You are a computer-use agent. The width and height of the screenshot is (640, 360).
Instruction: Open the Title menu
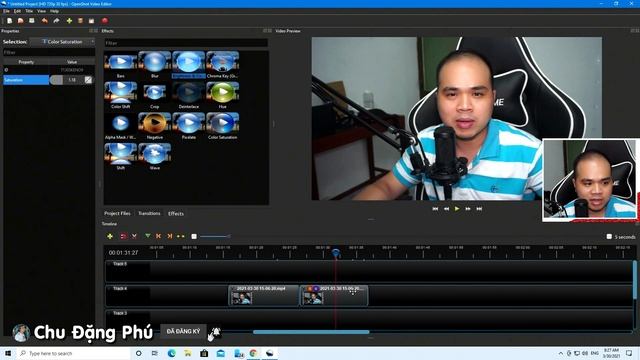click(x=29, y=11)
